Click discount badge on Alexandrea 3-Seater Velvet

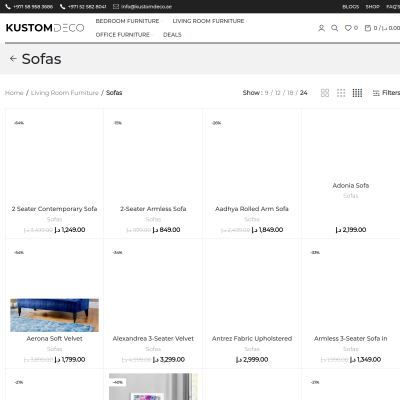coord(117,253)
